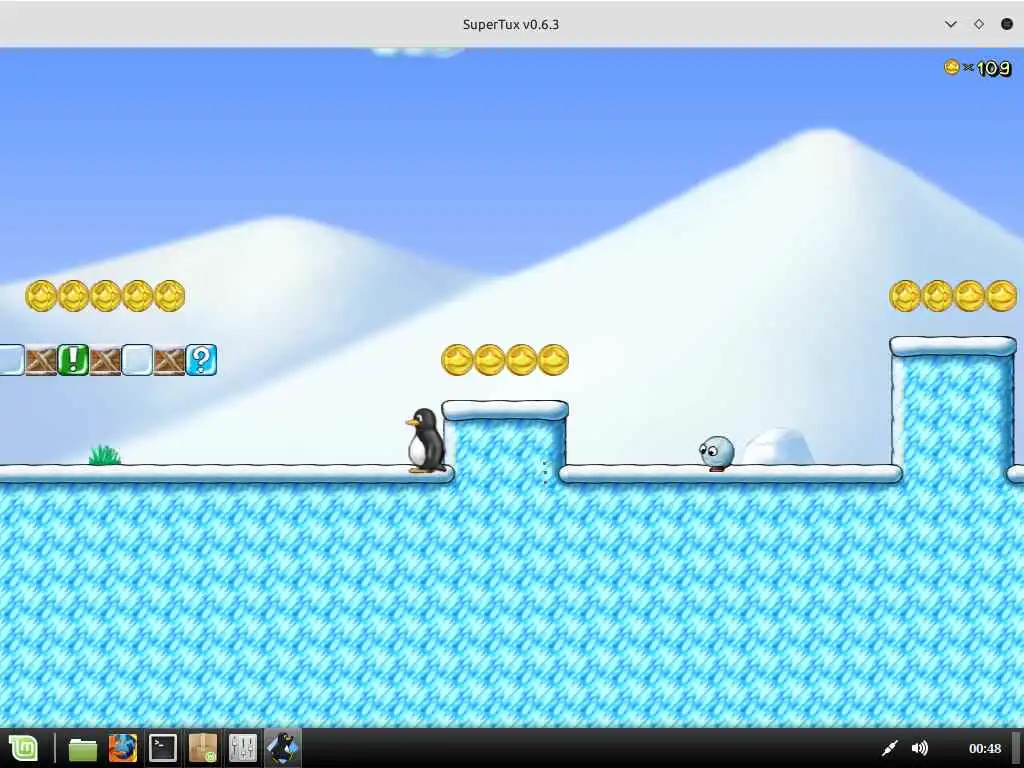Viewport: 1024px width, 768px height.
Task: Click the snowball enemy with eyes
Action: (716, 453)
